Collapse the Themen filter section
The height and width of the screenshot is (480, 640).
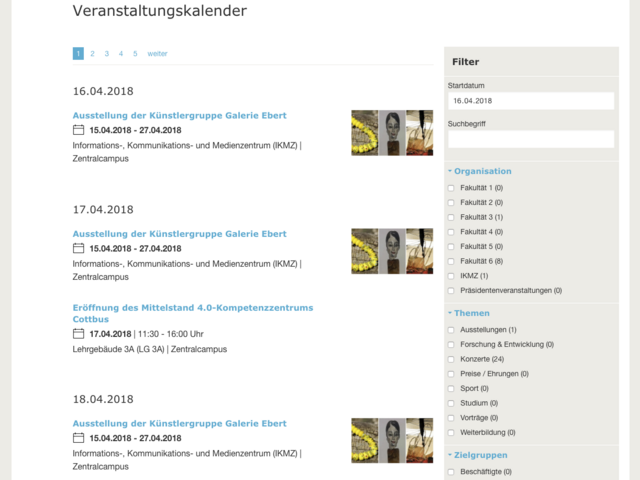click(470, 313)
